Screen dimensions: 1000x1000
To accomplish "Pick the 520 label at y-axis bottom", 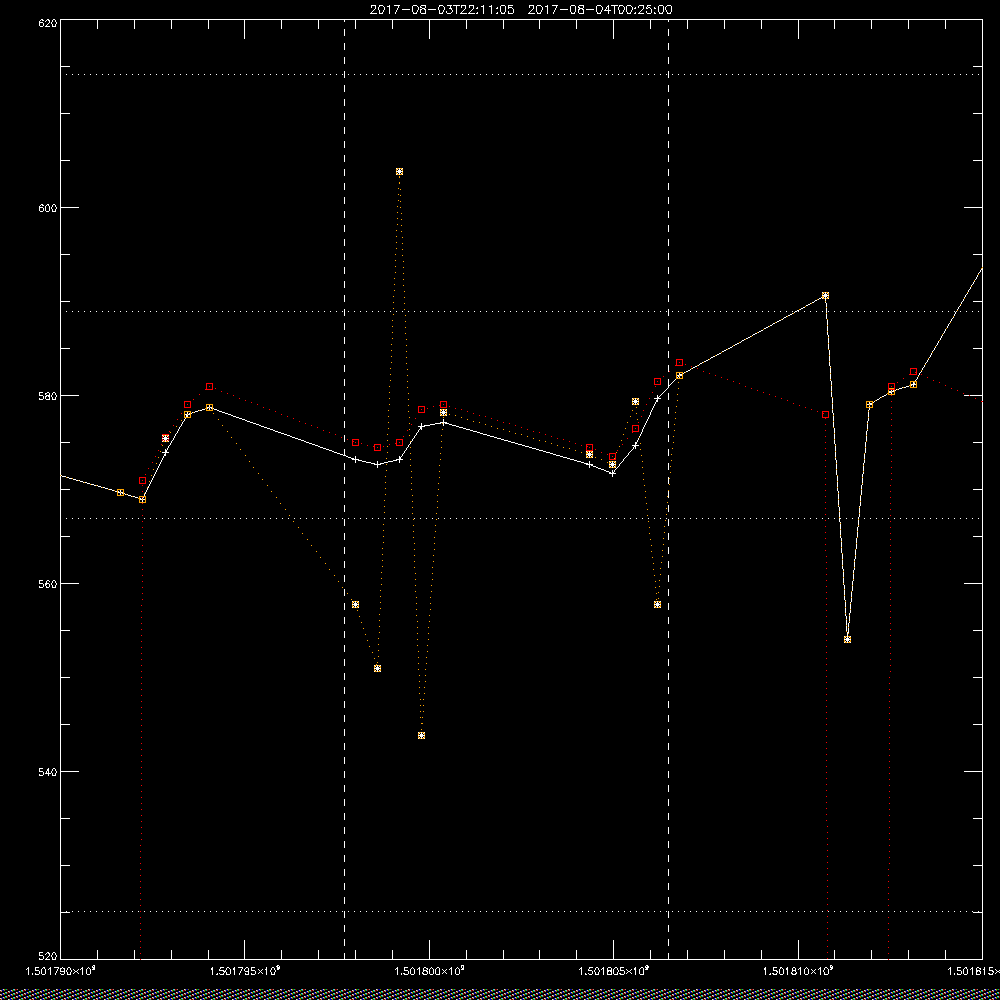I will click(48, 955).
